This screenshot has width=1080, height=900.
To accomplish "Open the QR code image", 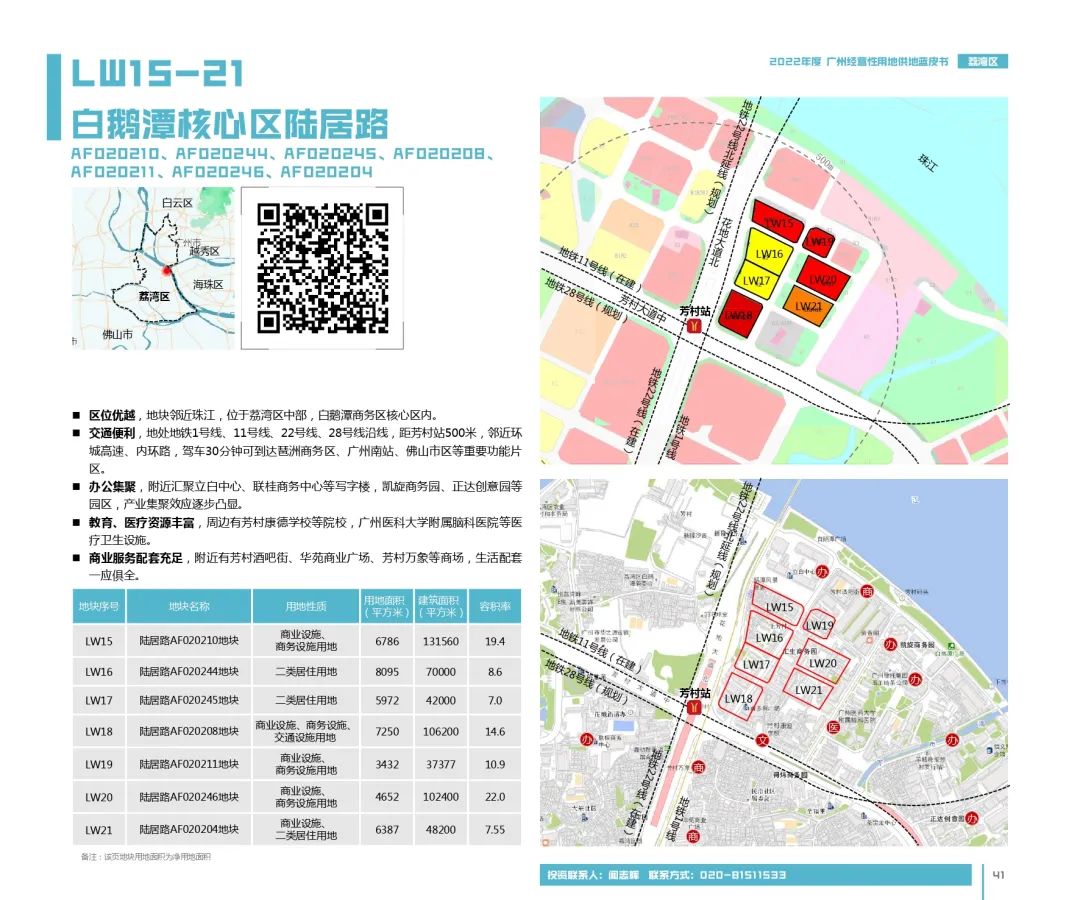I will 322,268.
